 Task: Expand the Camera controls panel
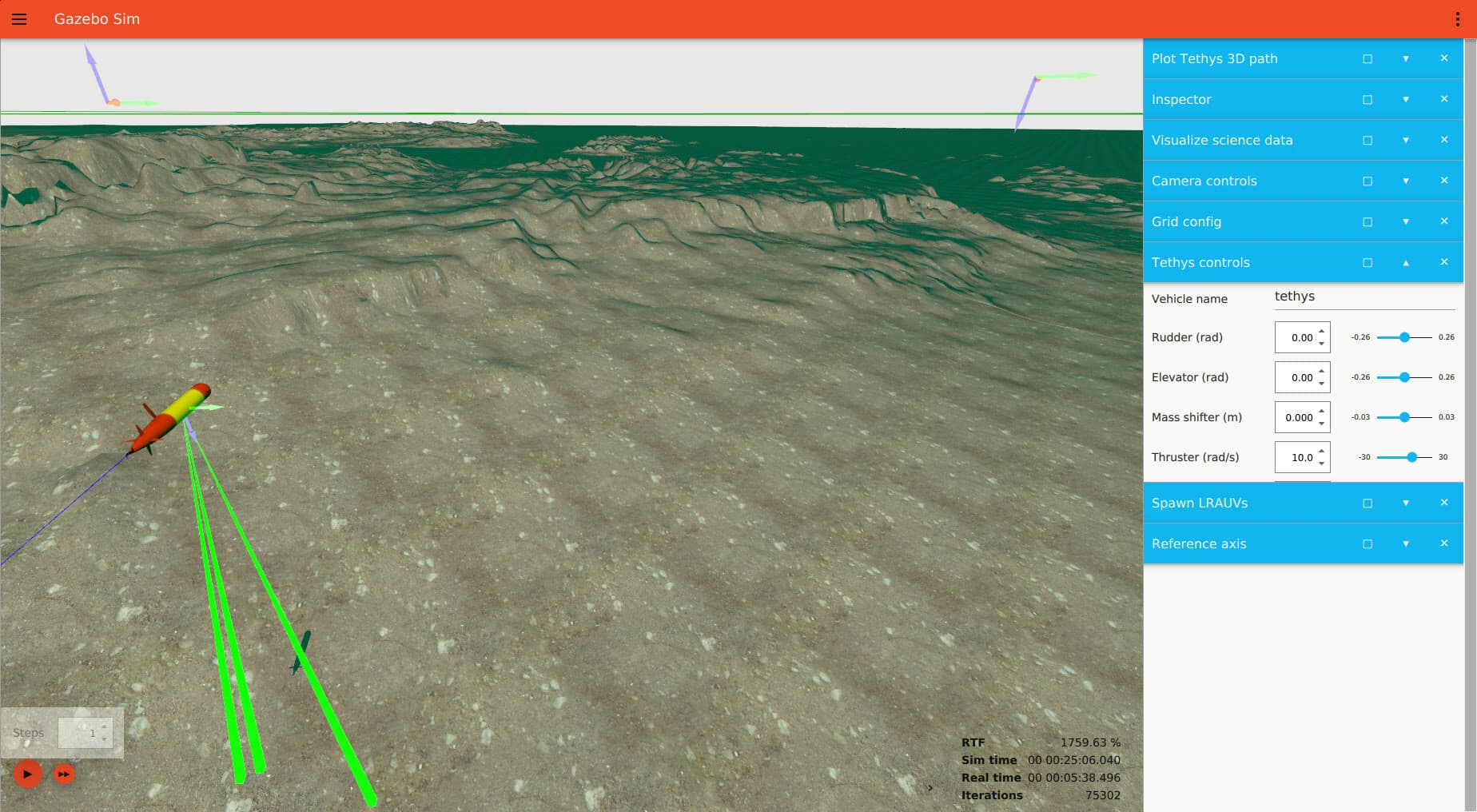coord(1406,181)
